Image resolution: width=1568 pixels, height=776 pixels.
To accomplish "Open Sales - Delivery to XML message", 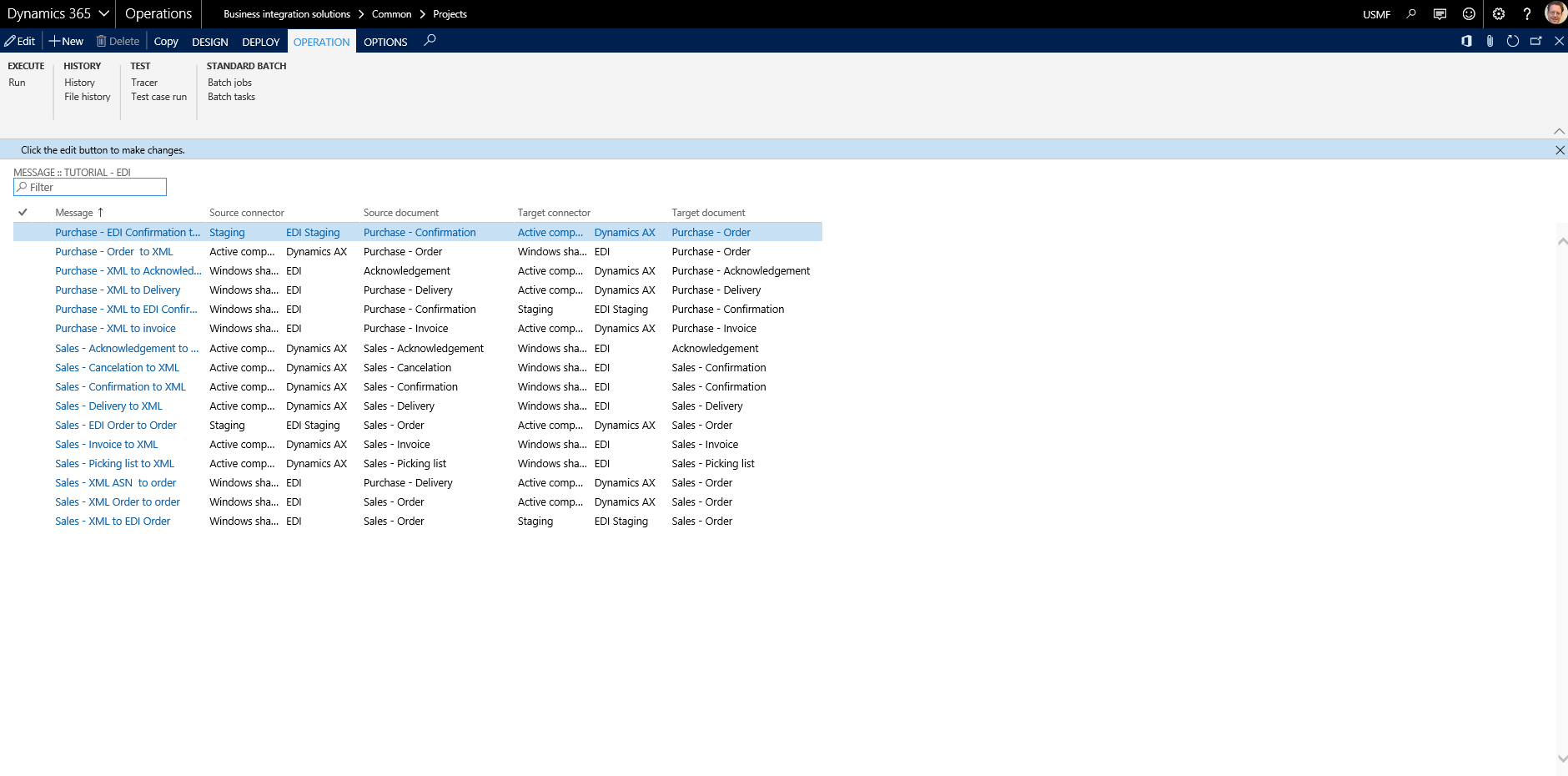I will pyautogui.click(x=108, y=406).
